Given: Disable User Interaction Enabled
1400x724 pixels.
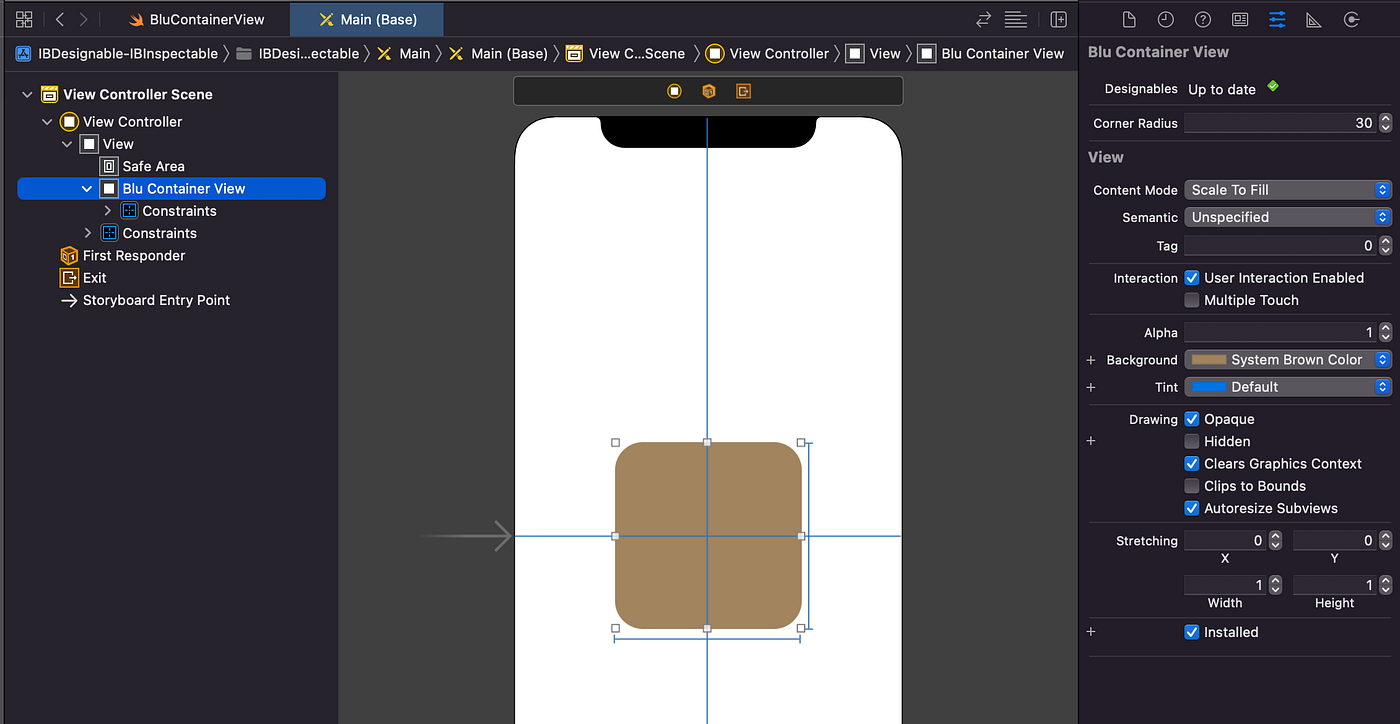Looking at the screenshot, I should pyautogui.click(x=1191, y=277).
